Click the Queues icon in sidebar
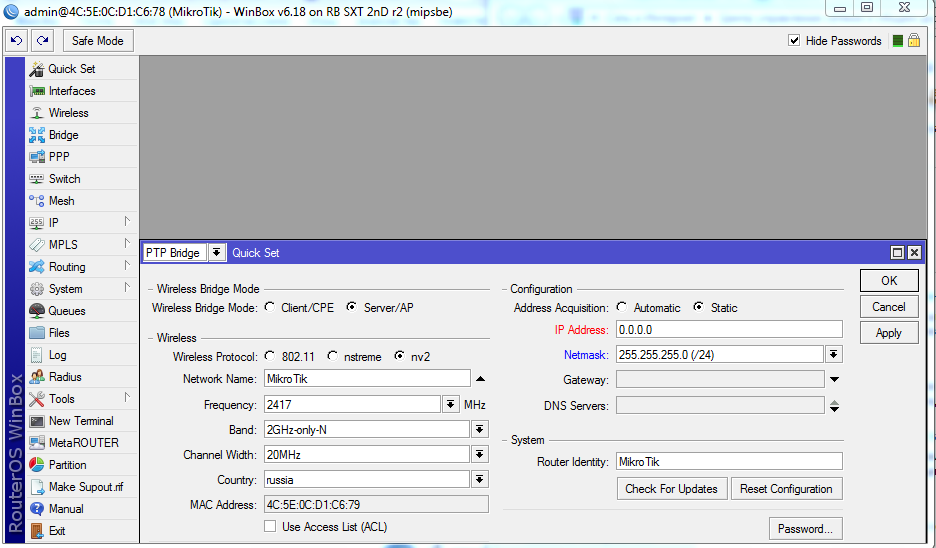Screen dimensions: 936x548 37,311
